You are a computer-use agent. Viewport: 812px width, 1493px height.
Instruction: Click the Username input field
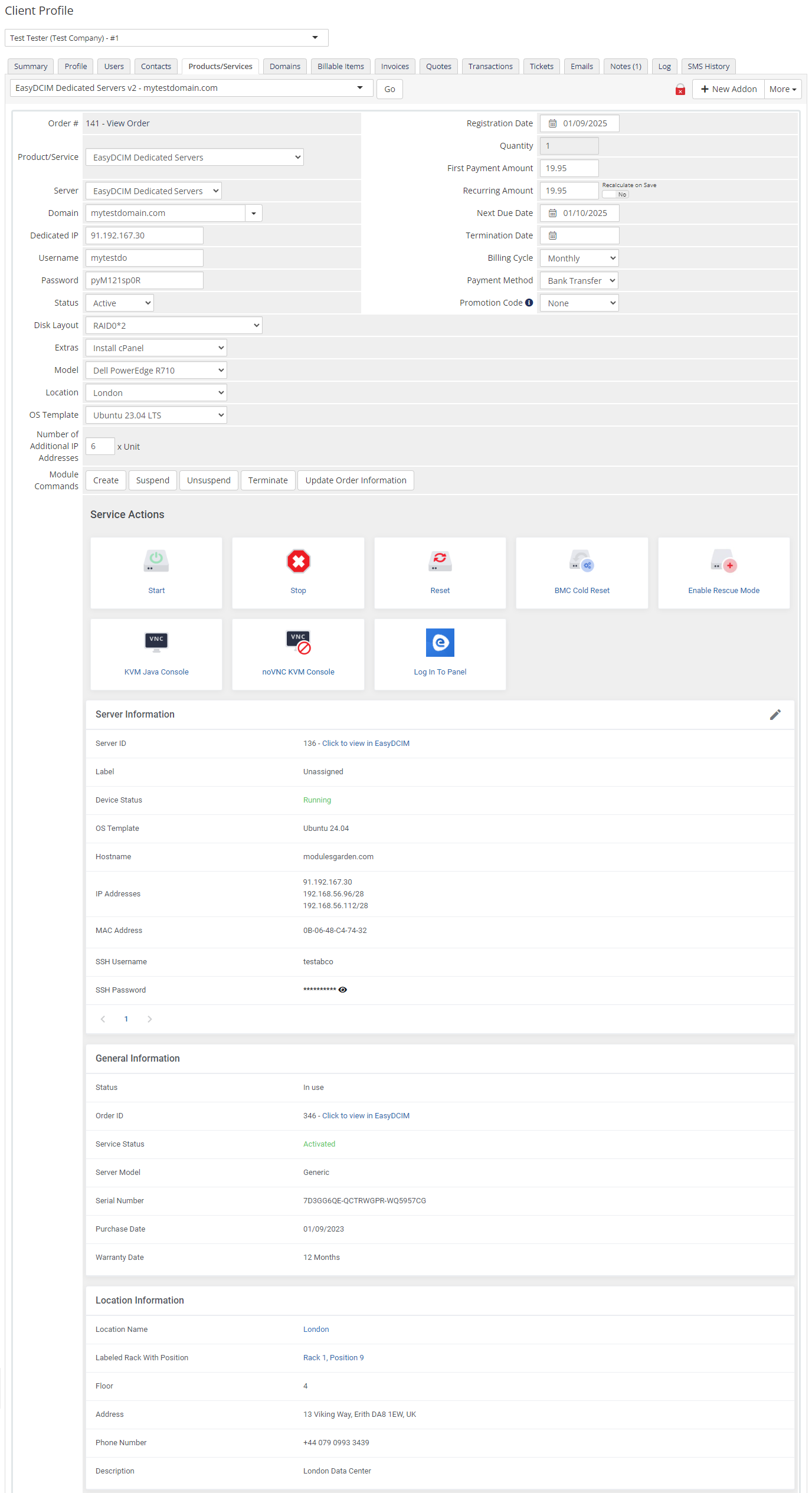click(x=145, y=258)
